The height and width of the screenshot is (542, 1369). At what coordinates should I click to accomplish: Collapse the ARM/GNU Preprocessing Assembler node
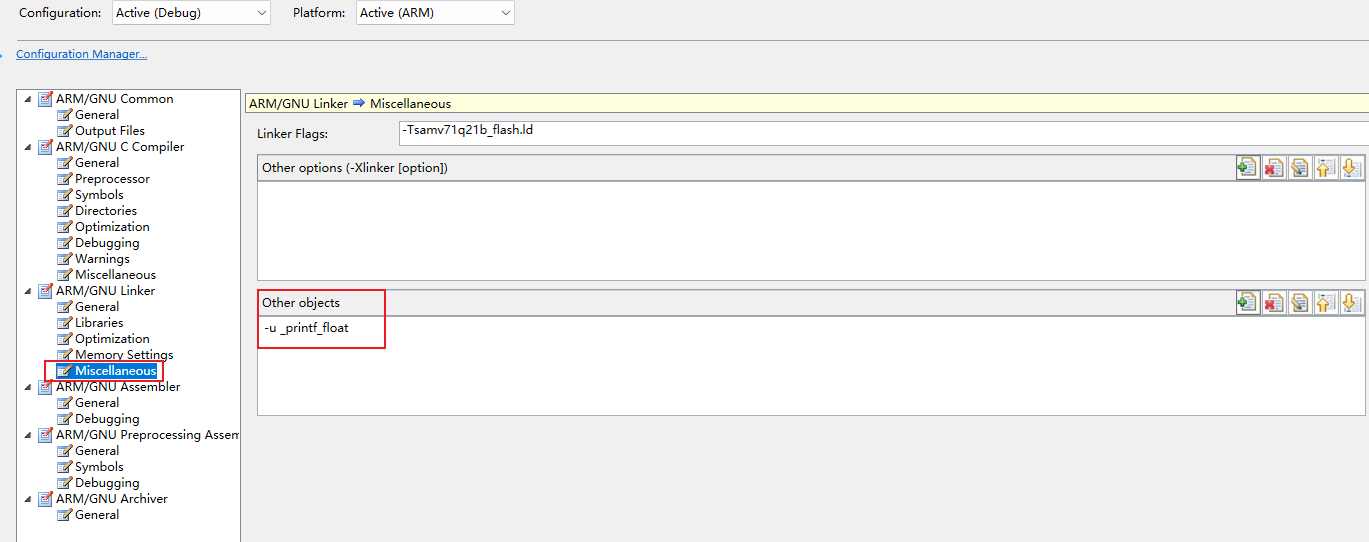point(27,435)
